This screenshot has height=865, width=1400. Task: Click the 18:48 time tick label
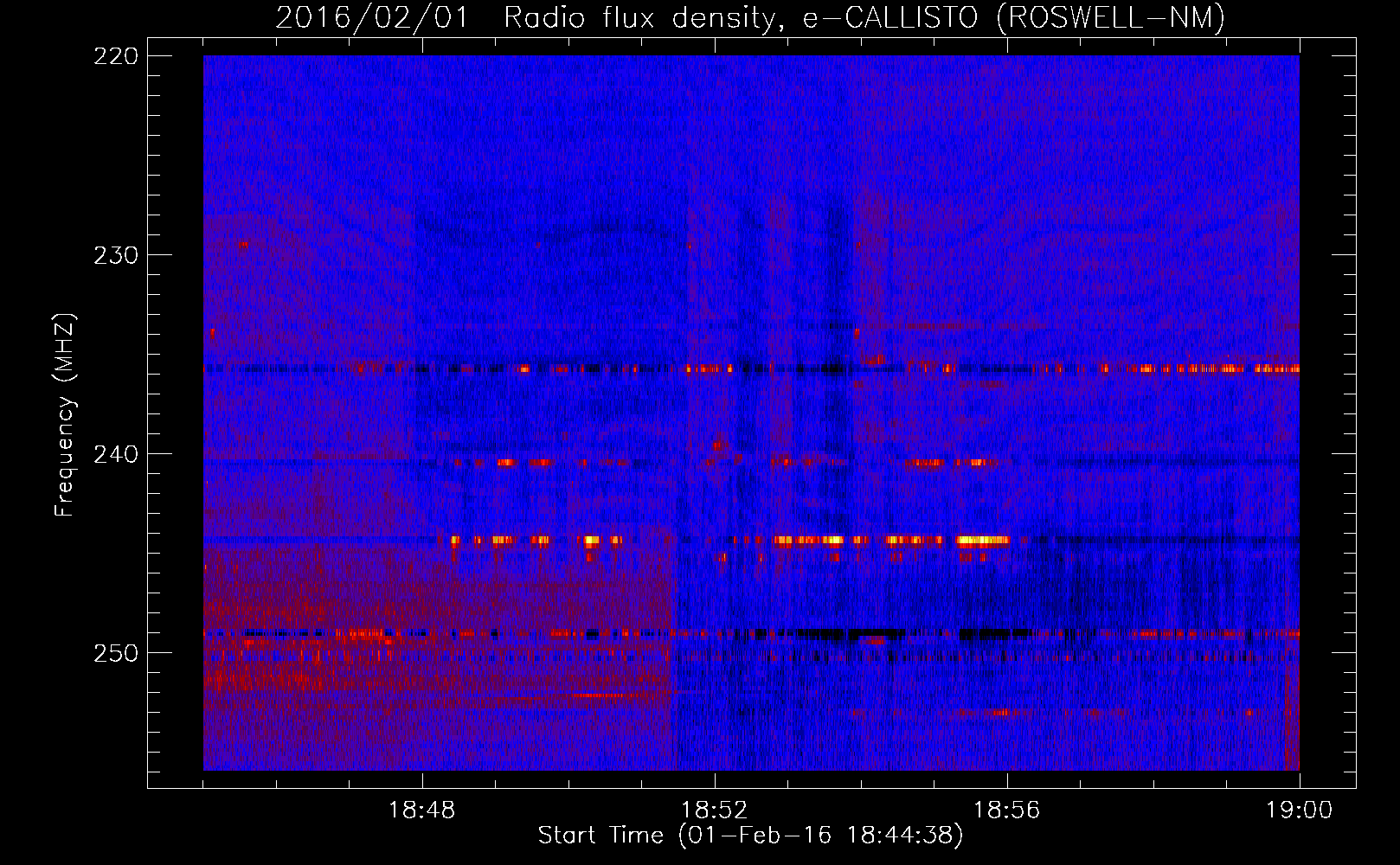click(x=422, y=811)
